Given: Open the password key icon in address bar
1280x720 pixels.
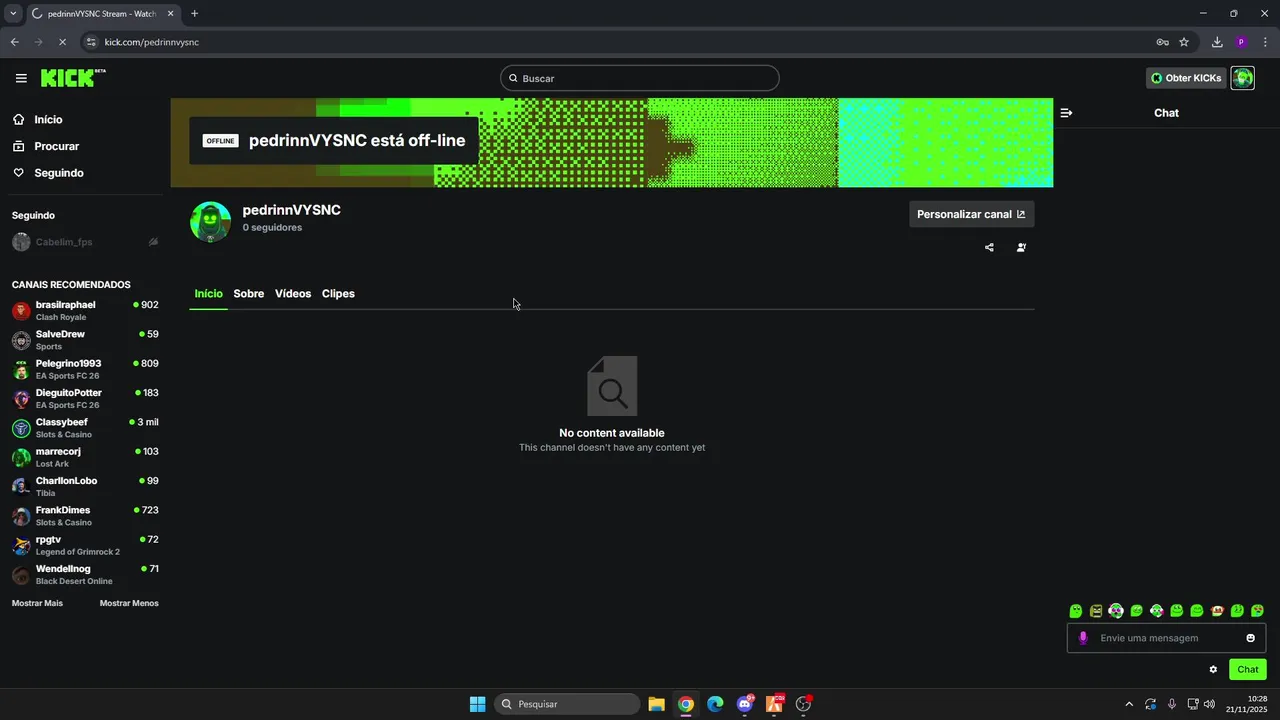Looking at the screenshot, I should pyautogui.click(x=1162, y=42).
